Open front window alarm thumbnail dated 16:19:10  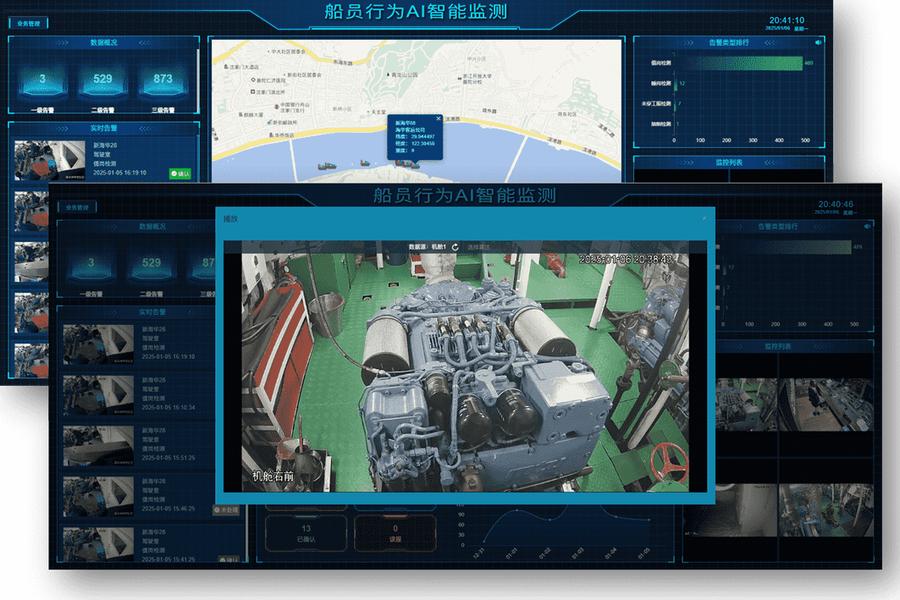coord(98,344)
